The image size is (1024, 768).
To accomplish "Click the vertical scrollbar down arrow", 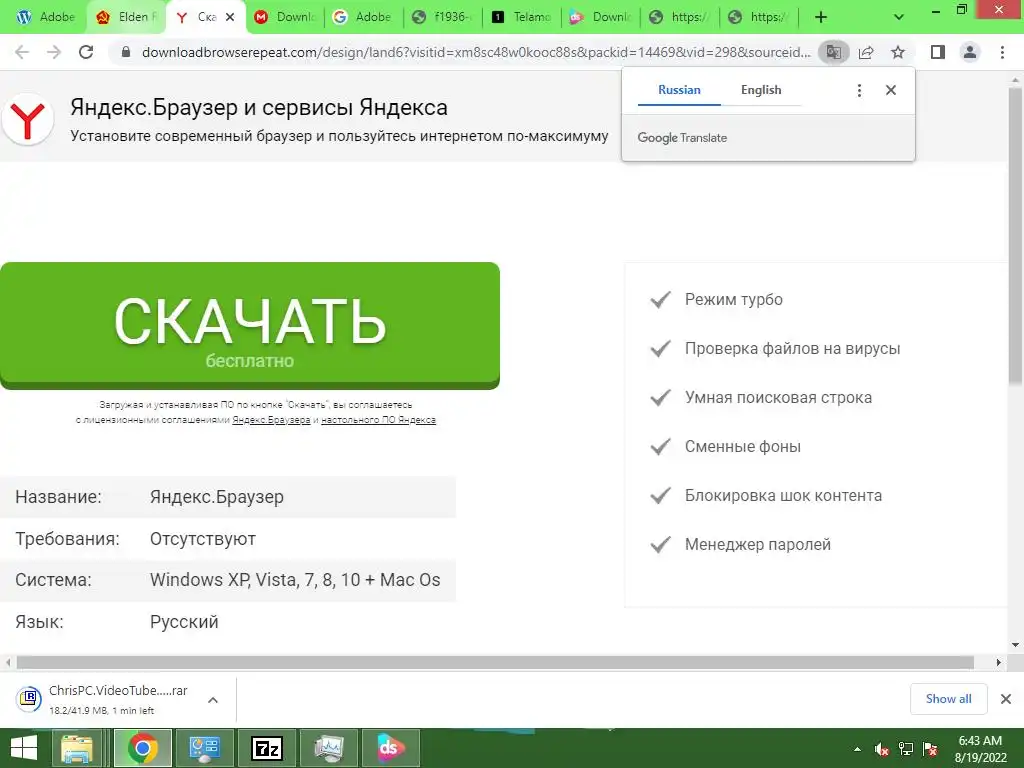I will click(1016, 645).
